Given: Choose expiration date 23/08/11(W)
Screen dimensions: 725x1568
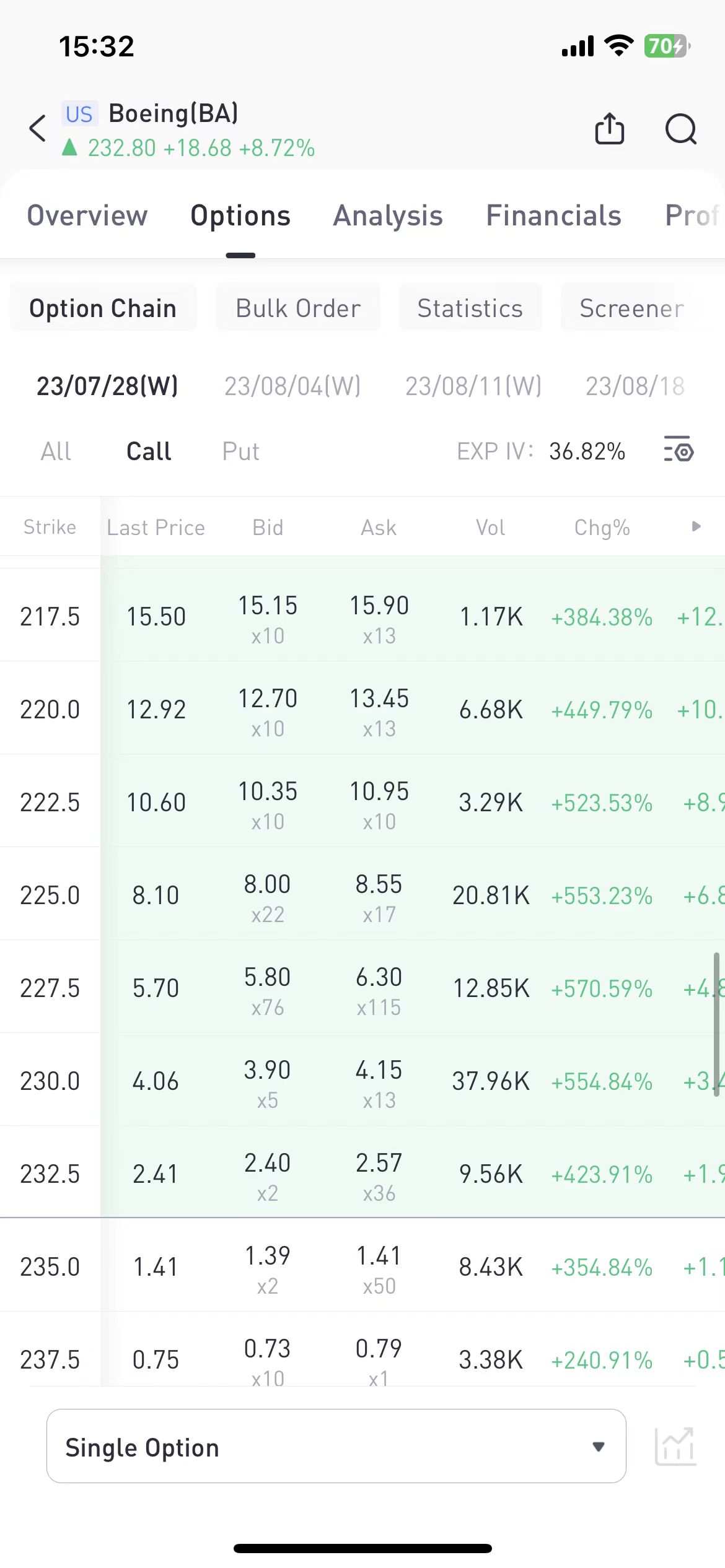Looking at the screenshot, I should pos(473,386).
